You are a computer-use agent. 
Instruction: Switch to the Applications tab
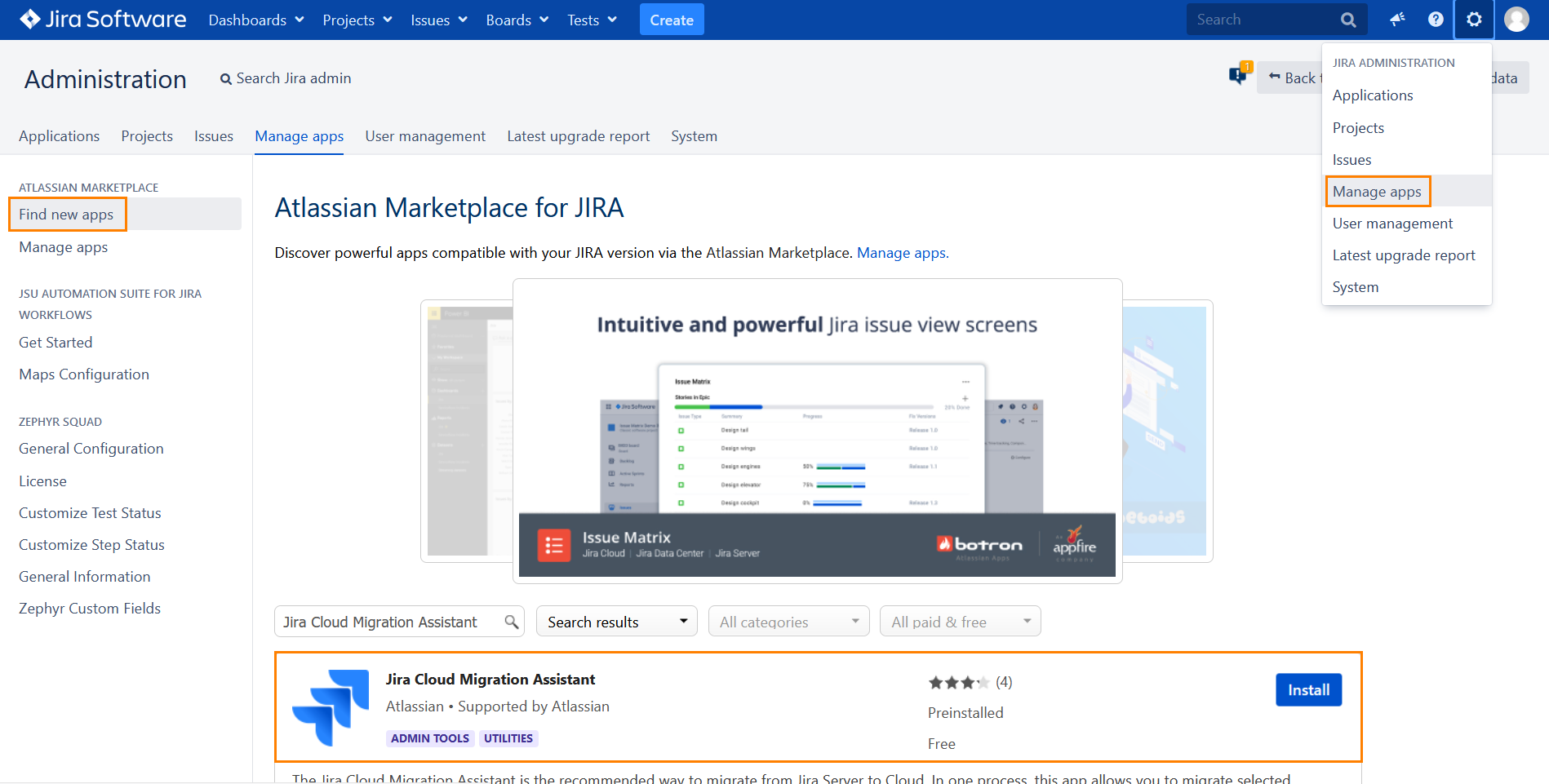point(60,136)
